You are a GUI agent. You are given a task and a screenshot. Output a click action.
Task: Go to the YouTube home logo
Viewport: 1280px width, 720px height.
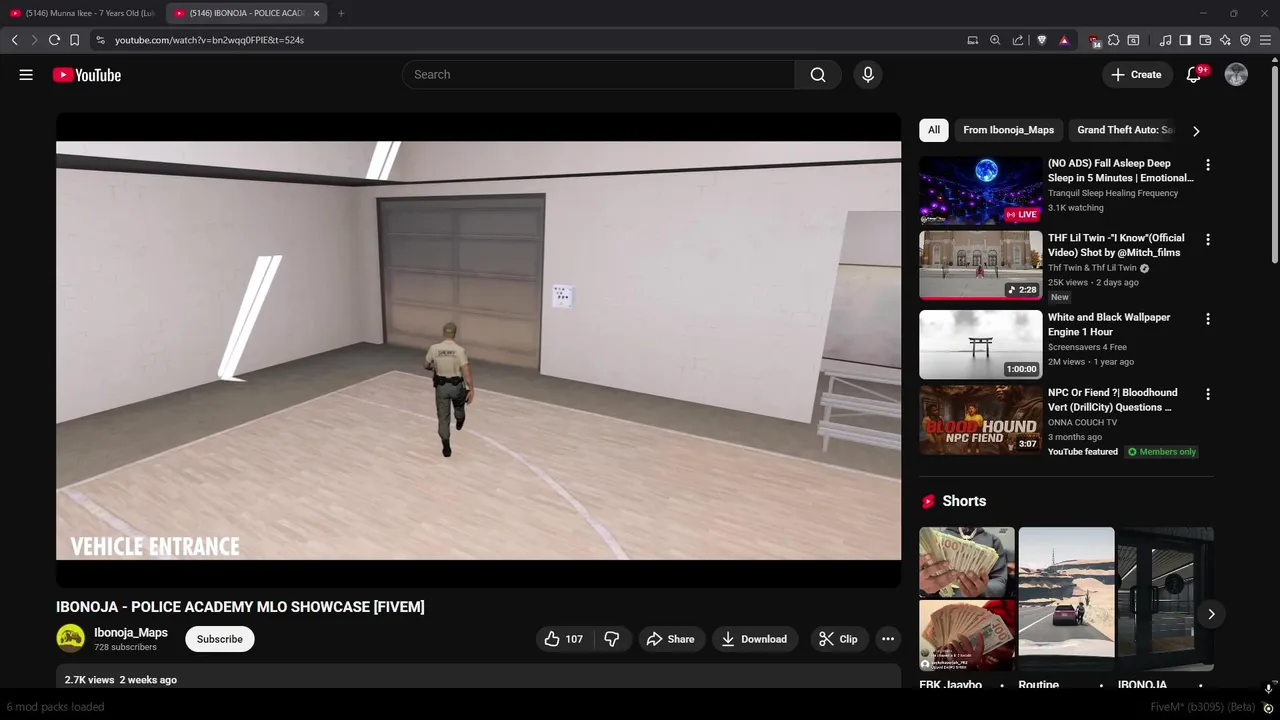[x=87, y=75]
